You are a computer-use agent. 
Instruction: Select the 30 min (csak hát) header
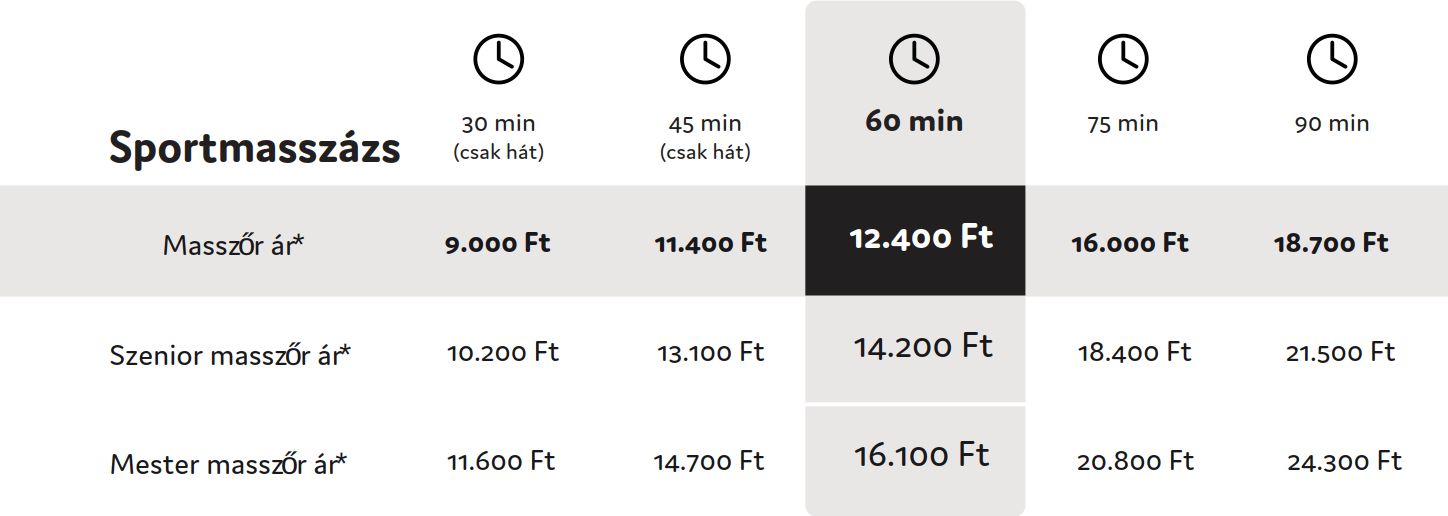coord(498,136)
